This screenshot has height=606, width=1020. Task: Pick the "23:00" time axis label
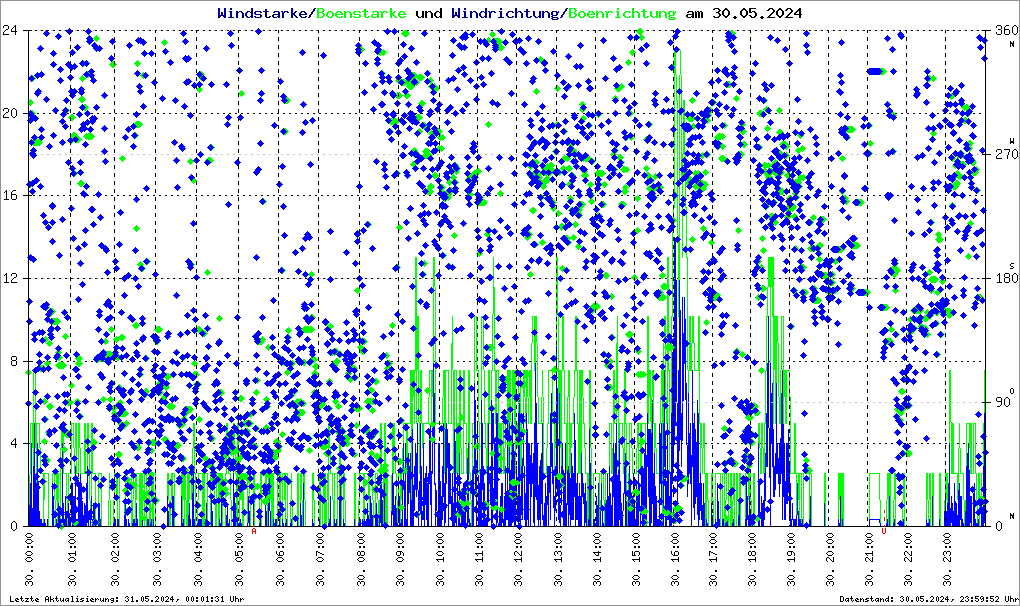946,559
